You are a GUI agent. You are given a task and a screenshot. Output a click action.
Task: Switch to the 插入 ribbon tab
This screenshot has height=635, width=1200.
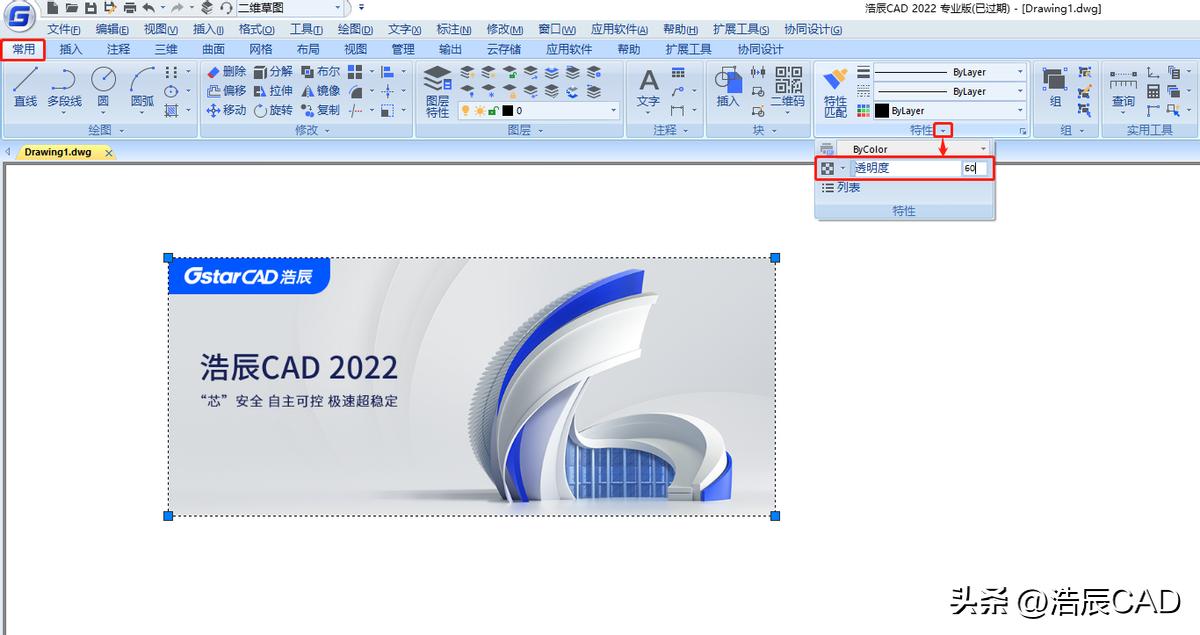tap(69, 48)
